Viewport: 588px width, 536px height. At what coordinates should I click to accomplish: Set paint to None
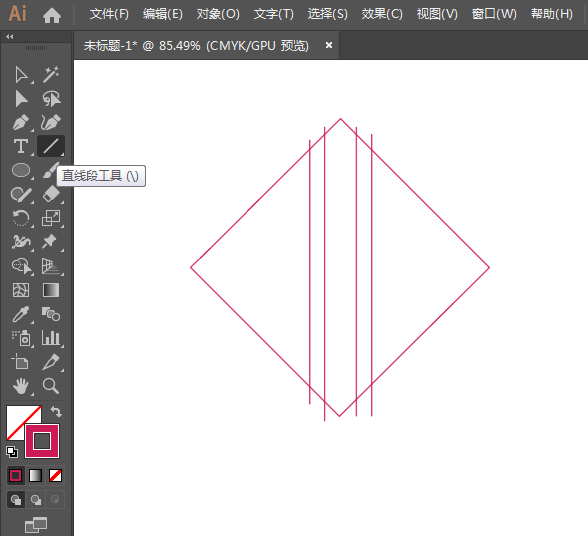coord(56,476)
